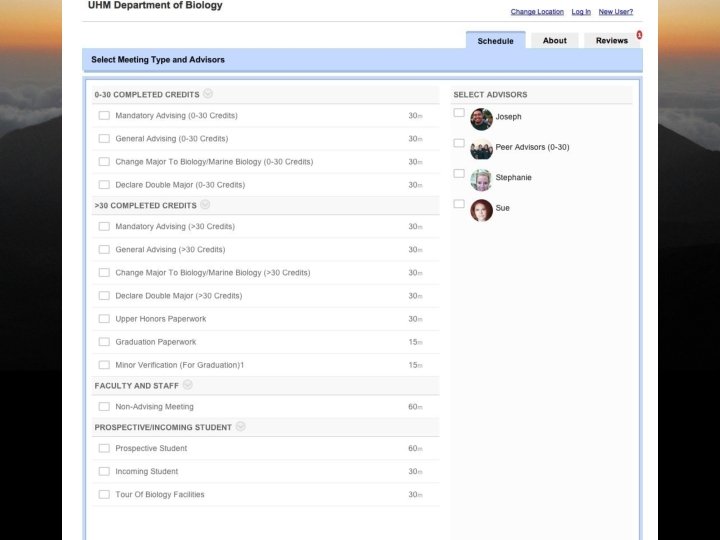Check Upper Honors Paperwork
This screenshot has width=720, height=540.
tap(104, 319)
